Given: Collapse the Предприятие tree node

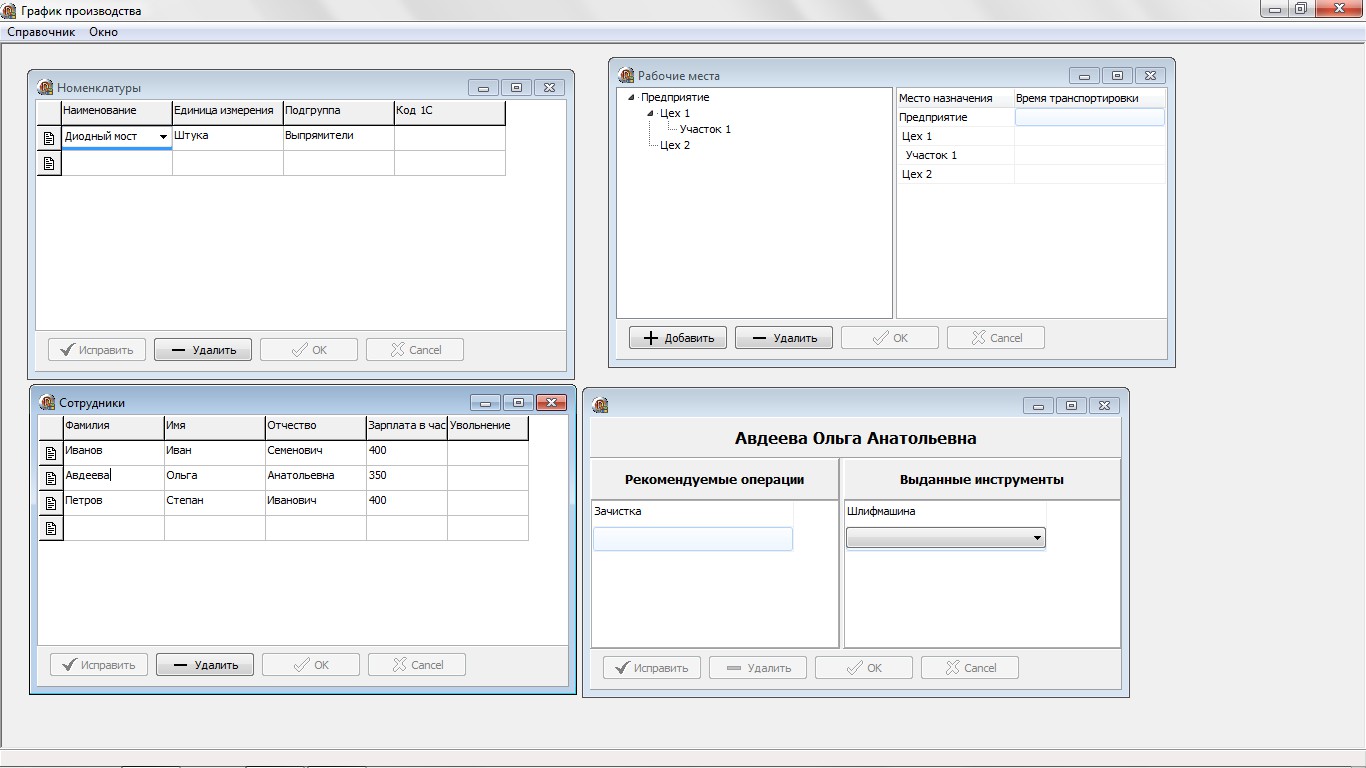Looking at the screenshot, I should [x=632, y=97].
